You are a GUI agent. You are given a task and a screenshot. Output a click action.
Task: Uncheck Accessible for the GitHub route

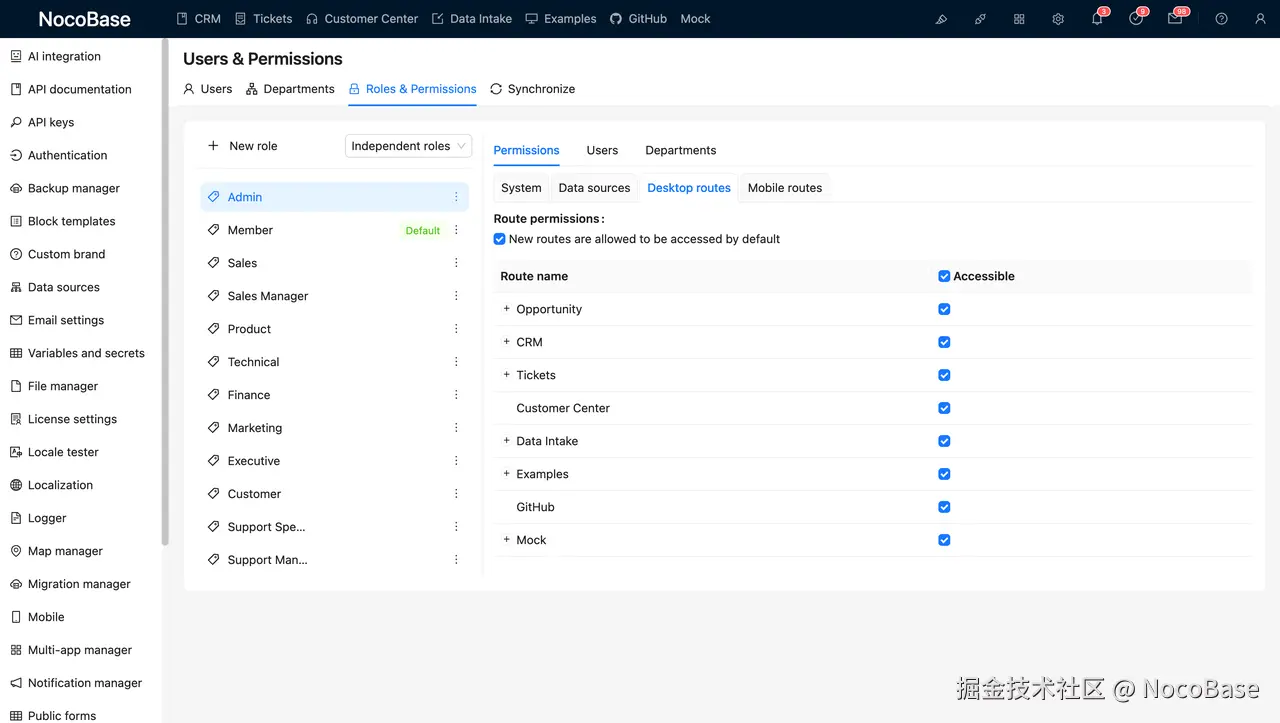[x=943, y=507]
